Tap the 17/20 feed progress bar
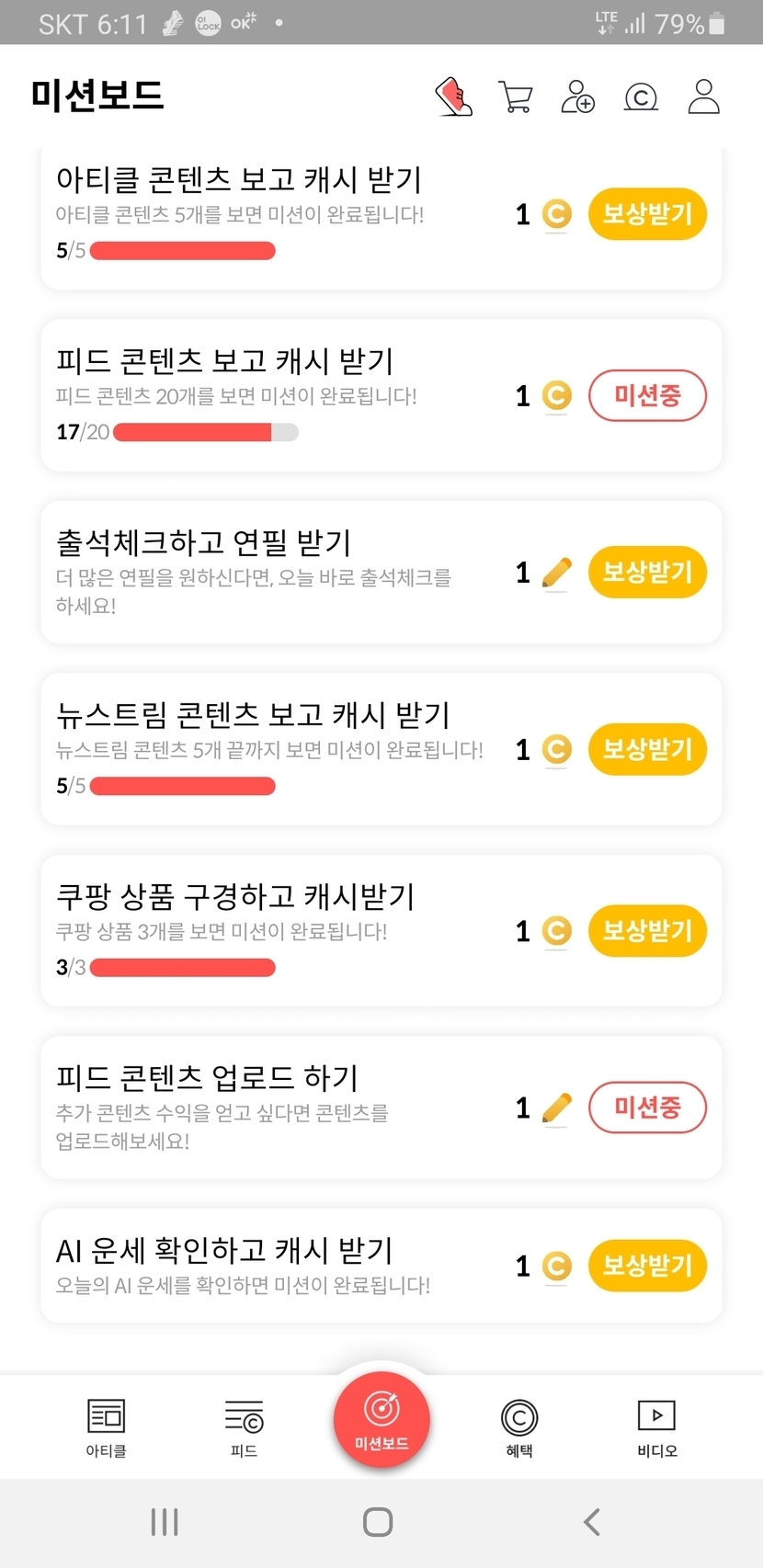This screenshot has height=1568, width=763. click(x=205, y=432)
